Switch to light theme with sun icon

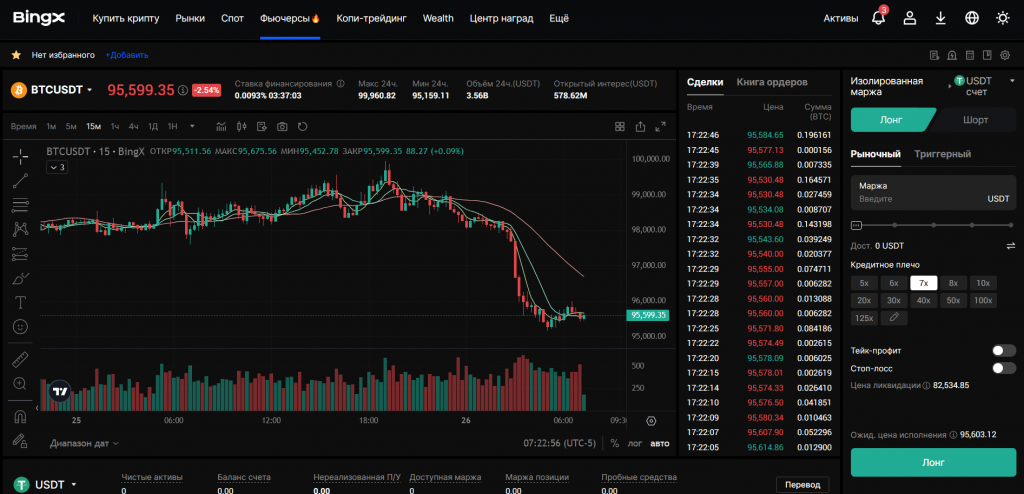pos(1003,18)
